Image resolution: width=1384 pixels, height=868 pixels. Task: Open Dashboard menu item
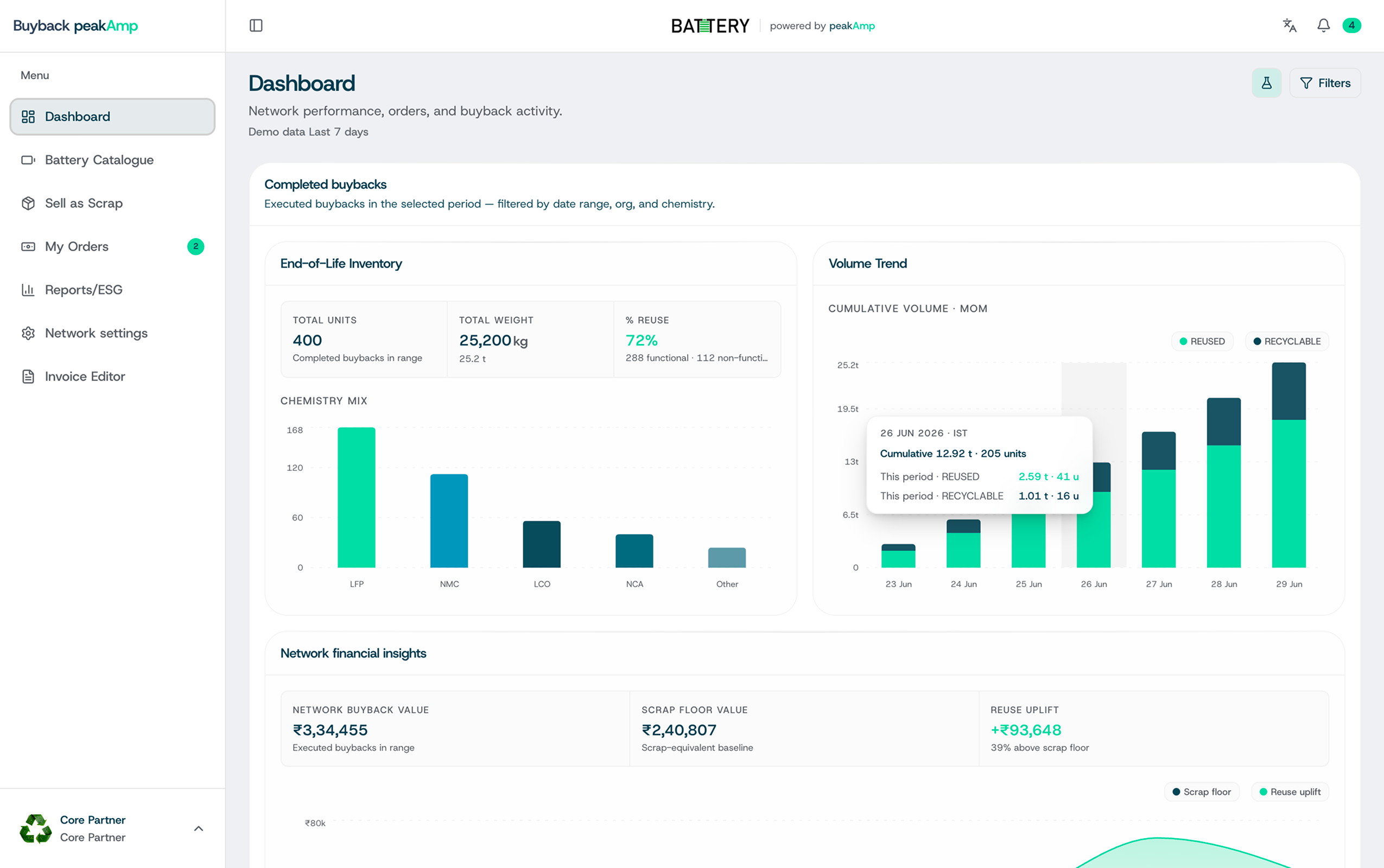tap(112, 117)
